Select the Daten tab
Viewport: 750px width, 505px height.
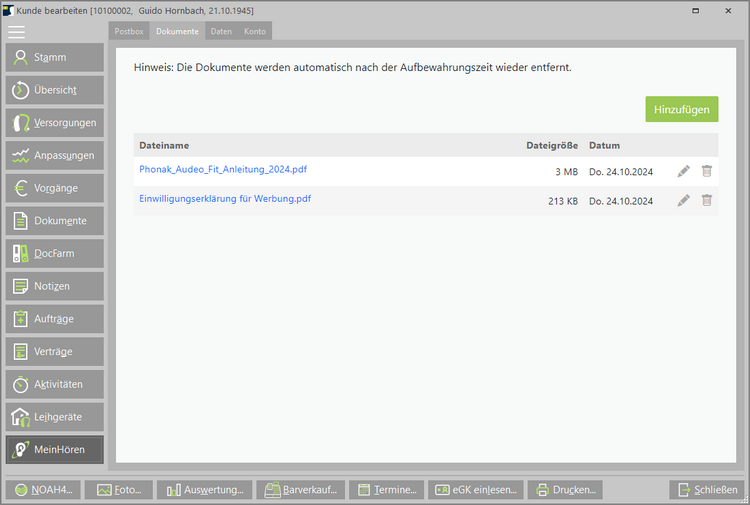pos(221,32)
